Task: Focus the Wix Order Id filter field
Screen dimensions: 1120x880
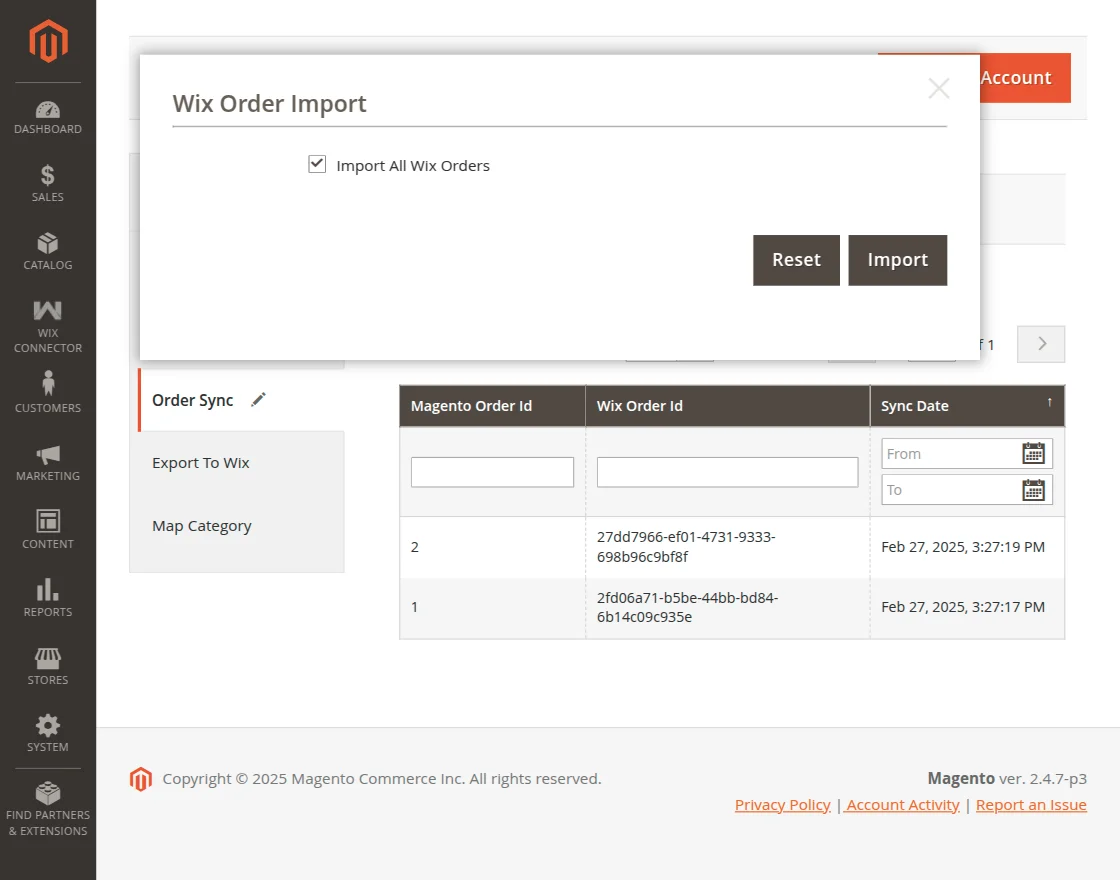Action: (x=727, y=472)
